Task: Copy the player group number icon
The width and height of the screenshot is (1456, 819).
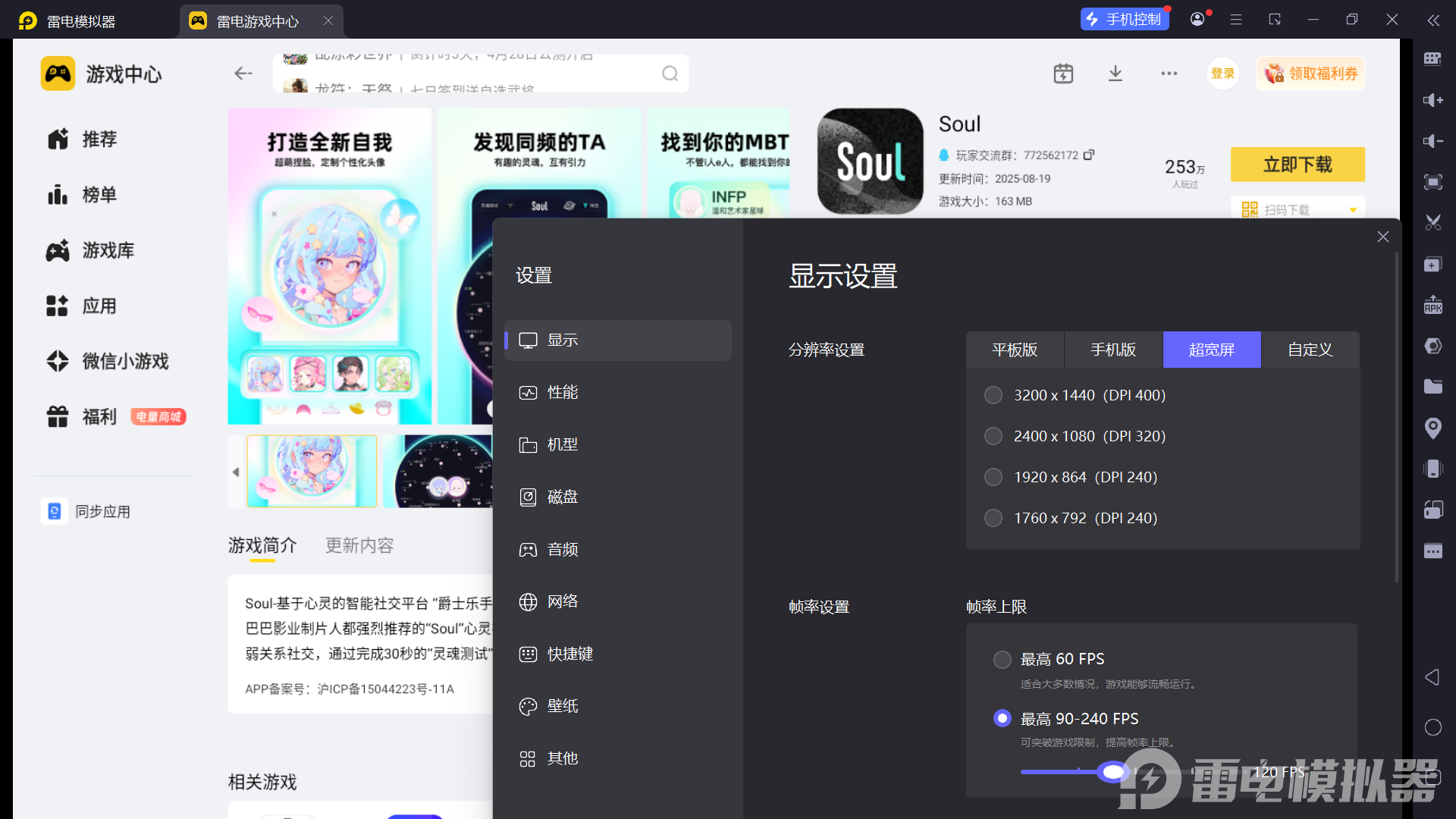Action: click(x=1089, y=155)
